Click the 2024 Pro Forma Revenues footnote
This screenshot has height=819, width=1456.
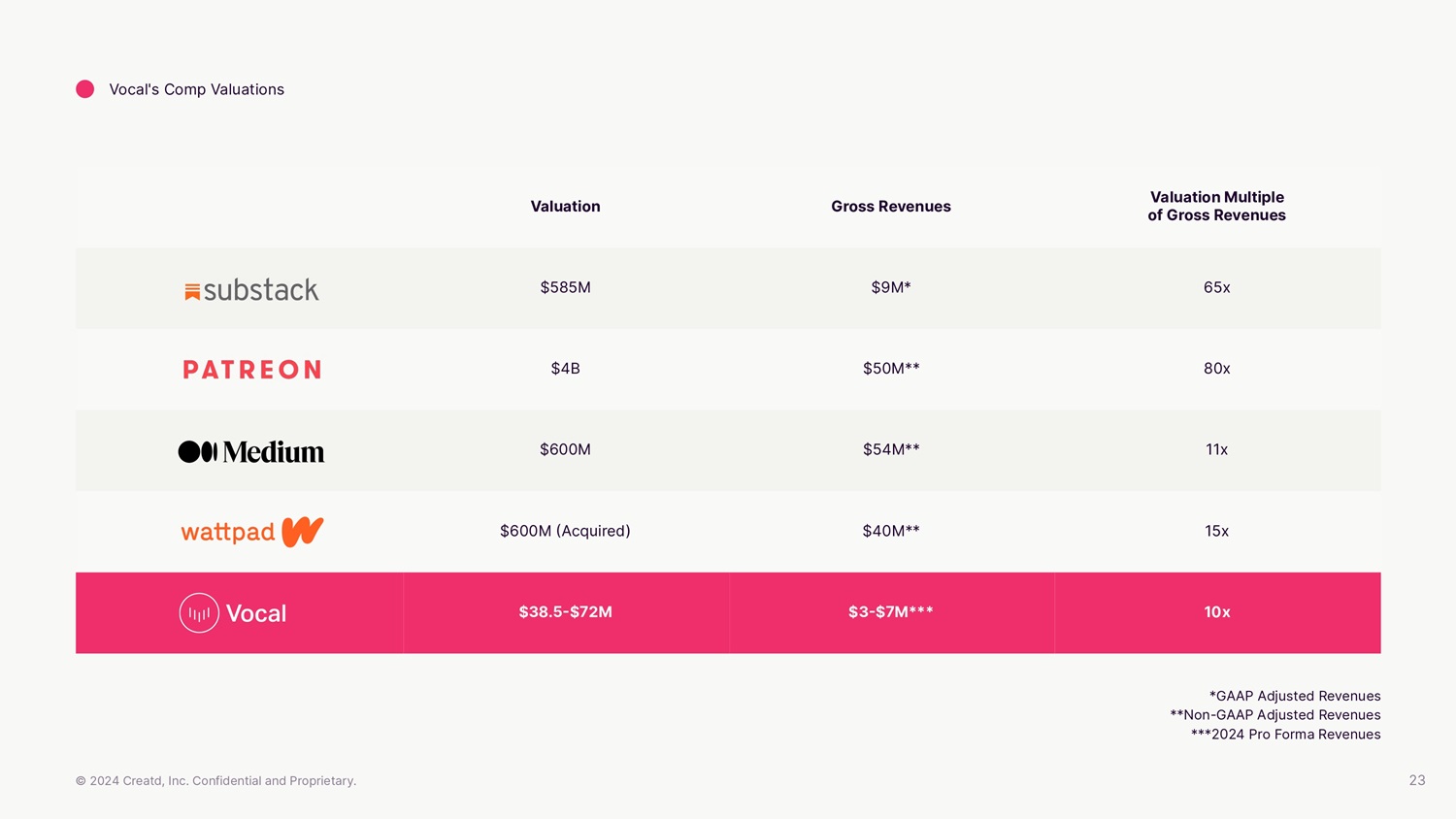pos(1285,735)
